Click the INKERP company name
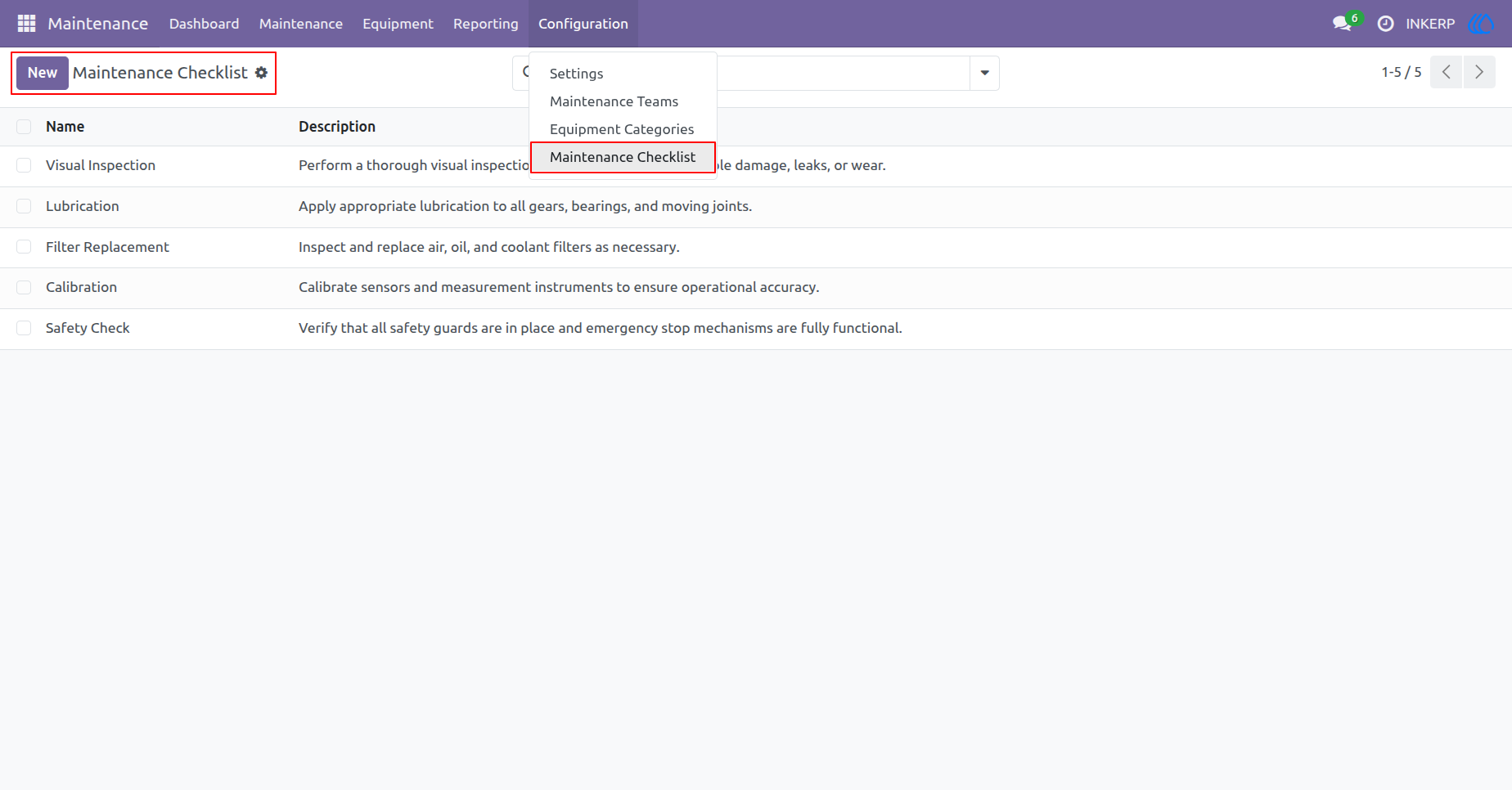 pyautogui.click(x=1430, y=24)
